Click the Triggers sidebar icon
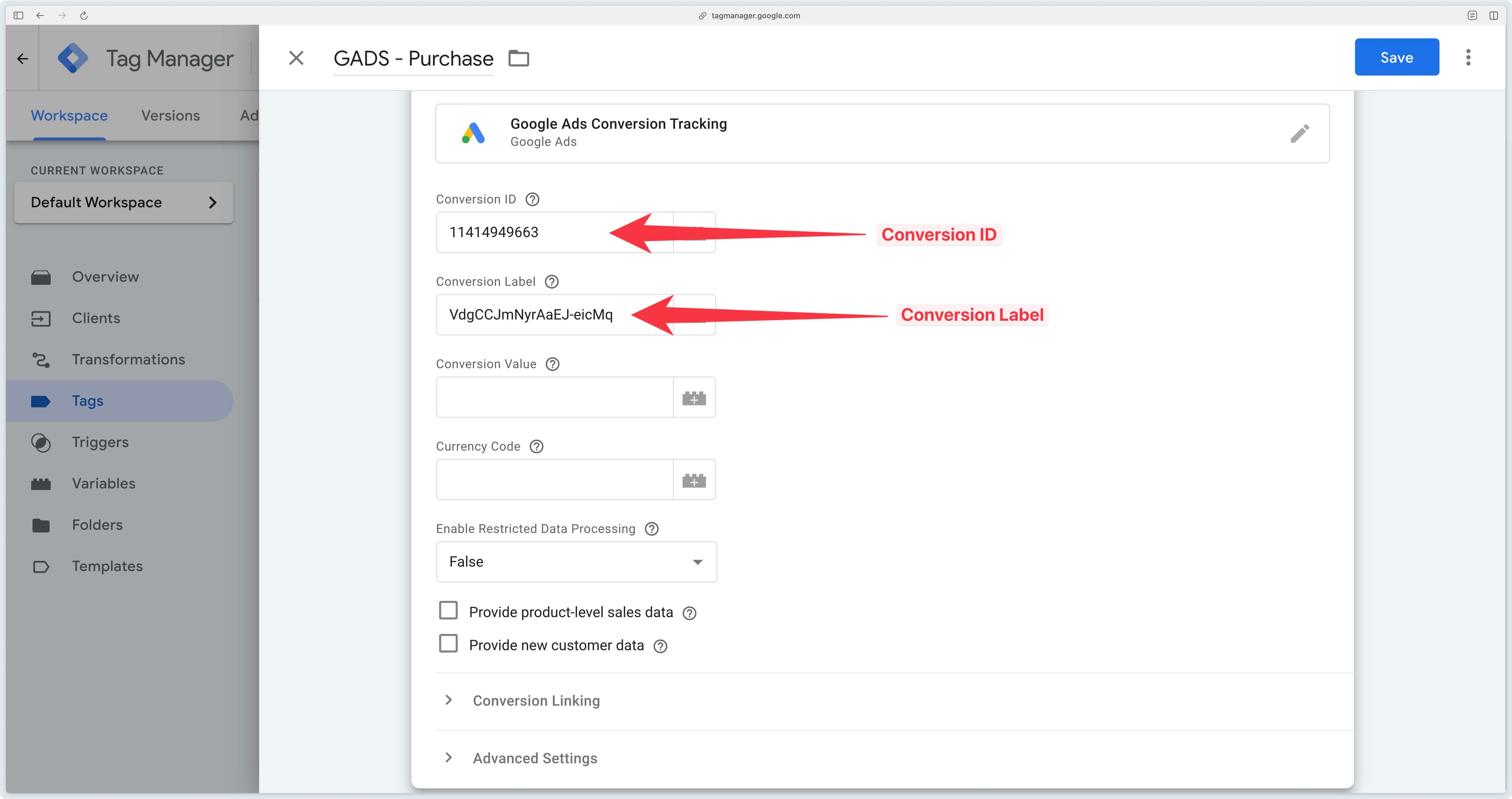Viewport: 1512px width, 799px height. [40, 443]
